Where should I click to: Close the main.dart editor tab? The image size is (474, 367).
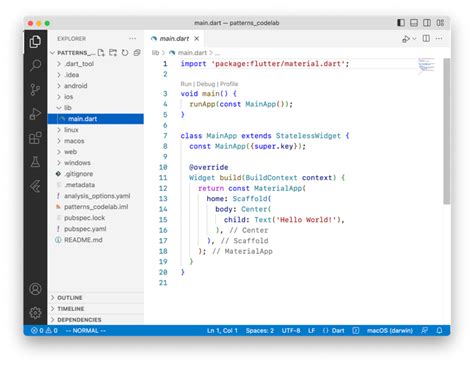197,39
